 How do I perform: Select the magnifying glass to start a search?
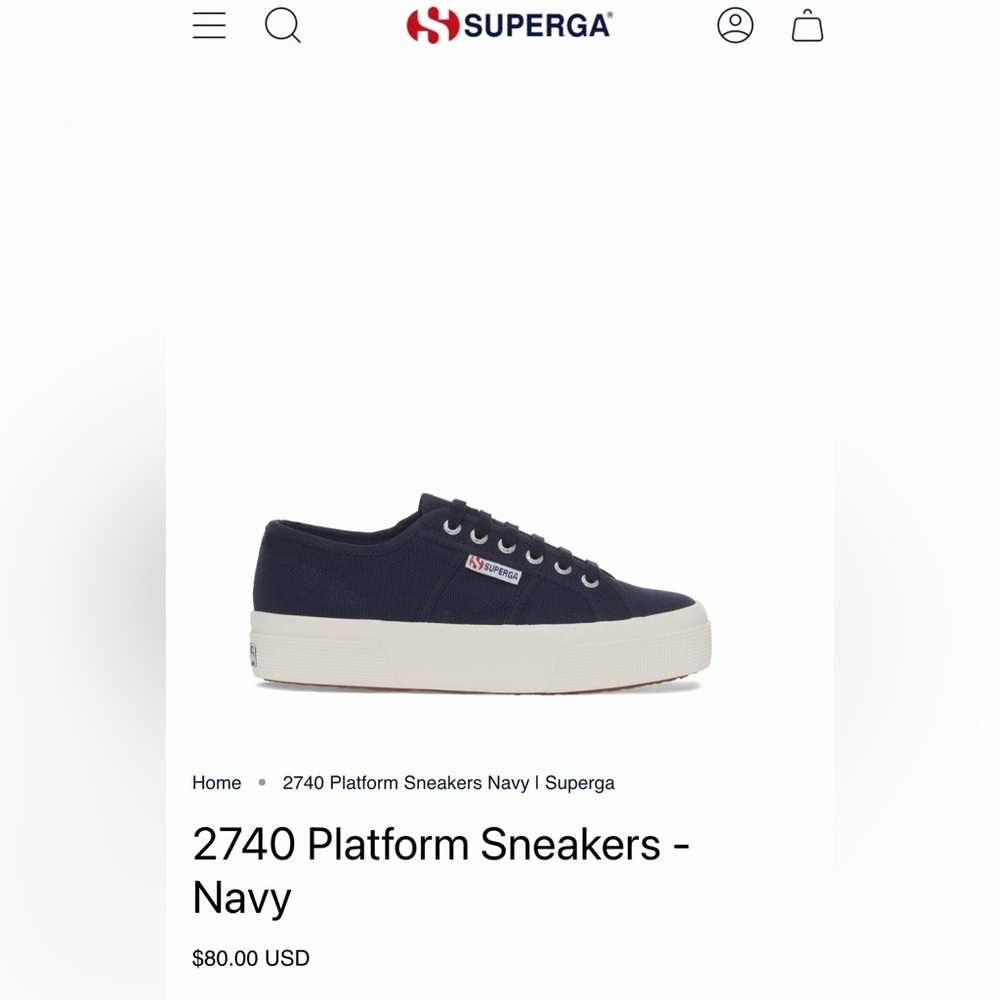pos(283,26)
